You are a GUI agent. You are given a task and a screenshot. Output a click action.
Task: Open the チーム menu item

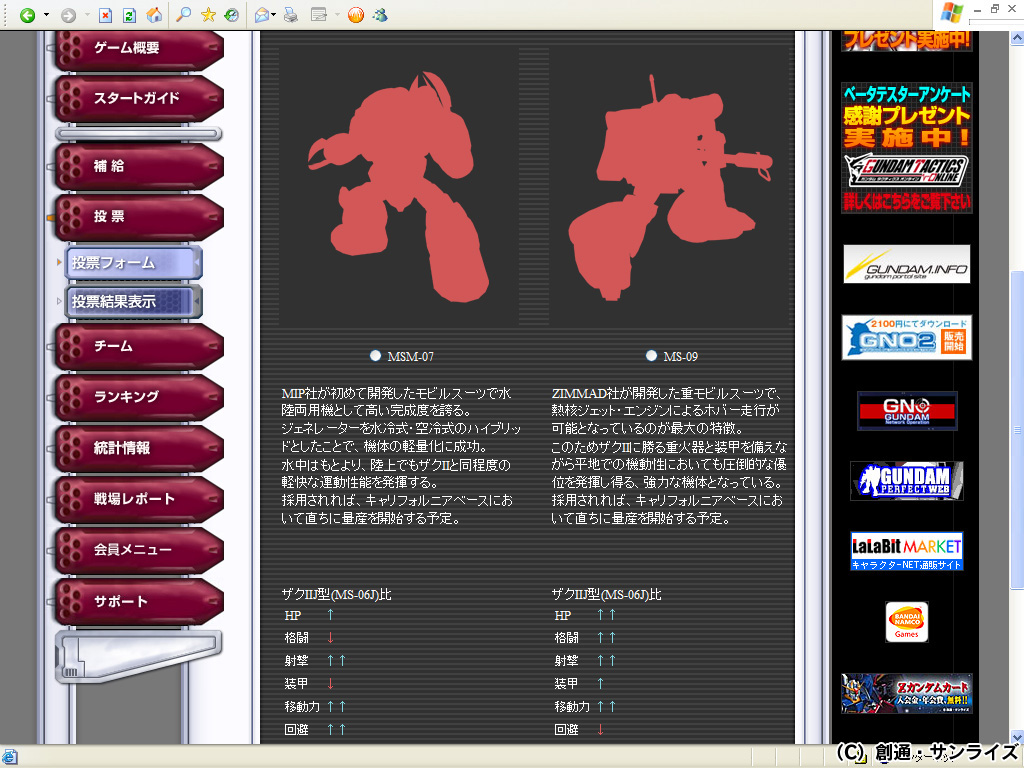(x=139, y=346)
